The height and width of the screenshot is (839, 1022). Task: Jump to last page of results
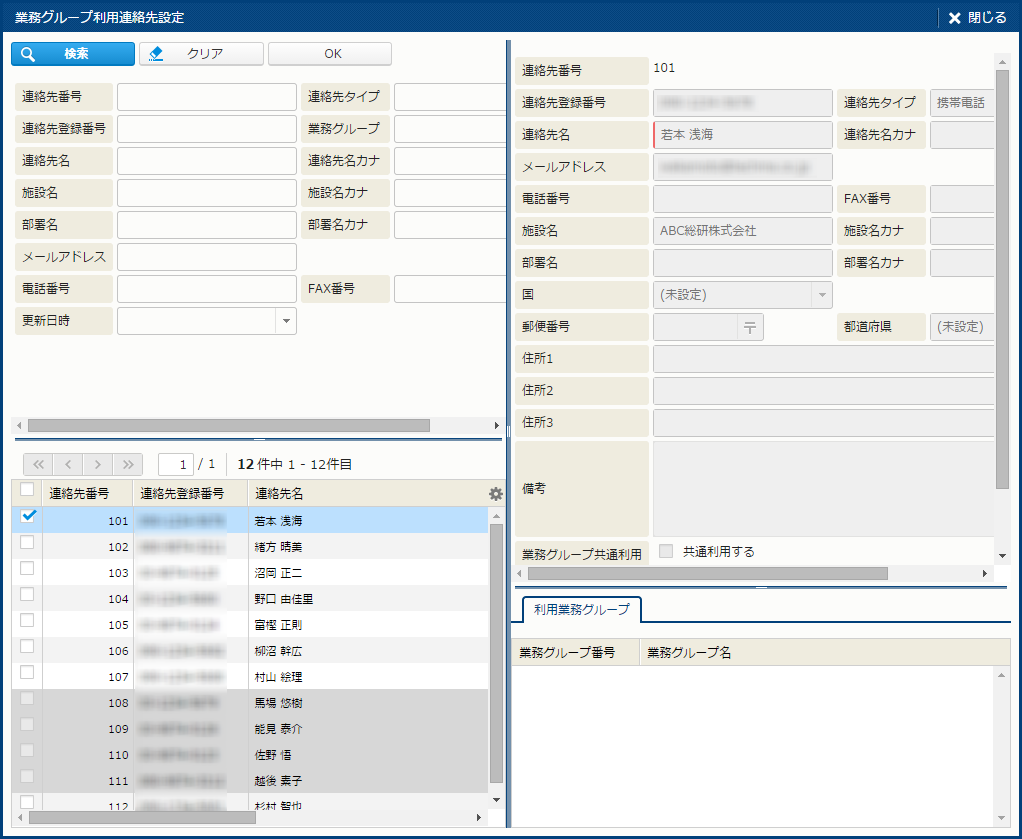click(128, 464)
